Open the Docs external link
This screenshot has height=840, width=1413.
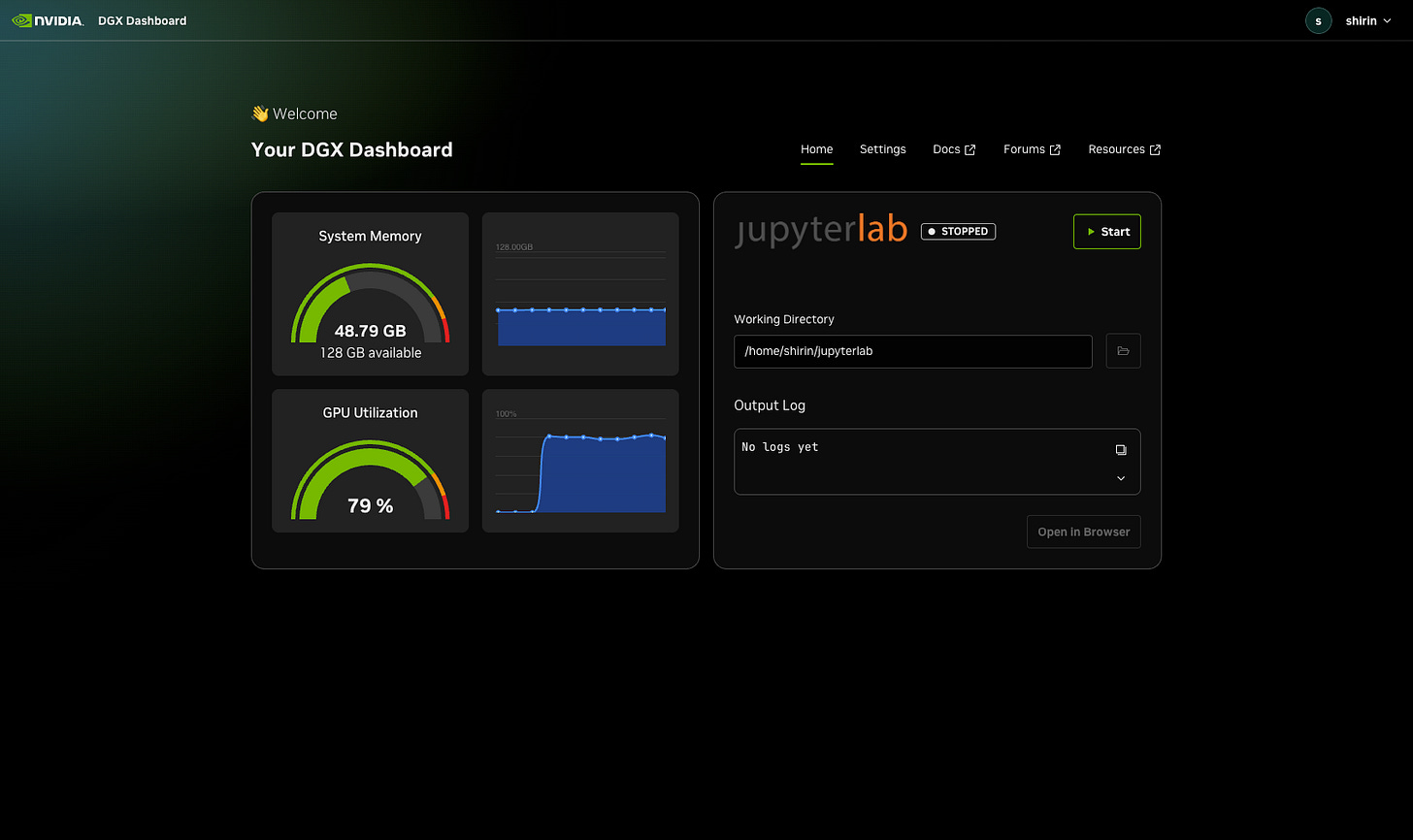point(954,149)
